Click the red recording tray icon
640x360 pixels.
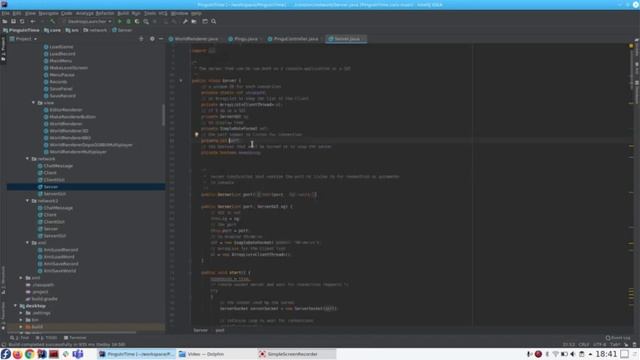(538, 354)
